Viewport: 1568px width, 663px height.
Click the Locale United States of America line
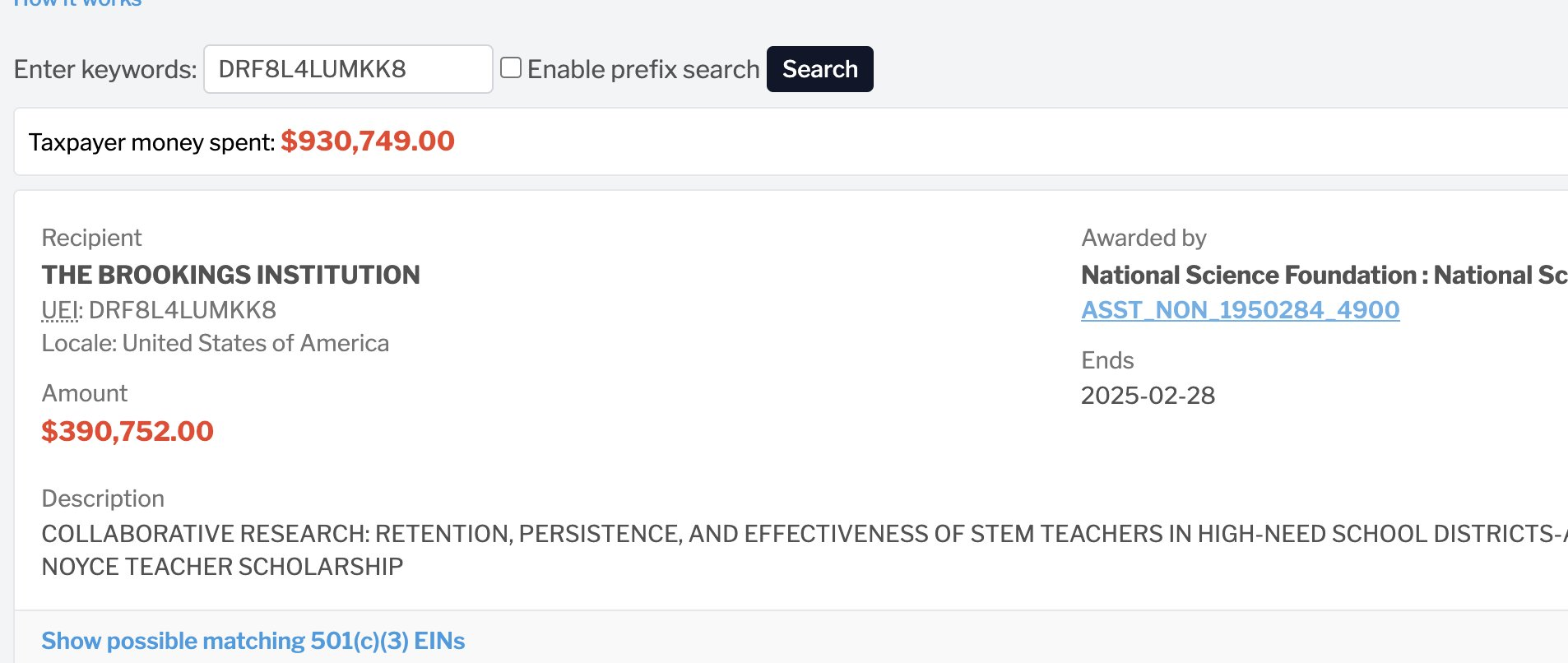click(216, 343)
